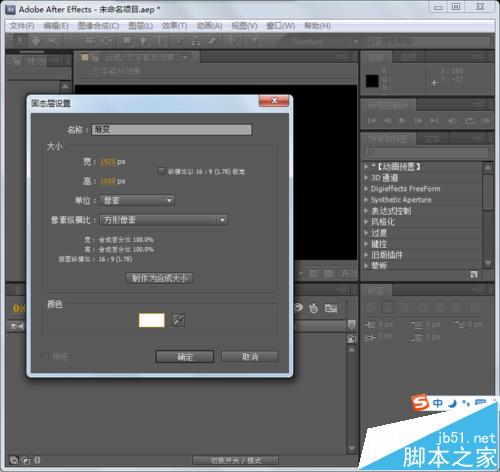Click the graph icon right of the stopwatch
500x472 pixels.
(x=331, y=308)
